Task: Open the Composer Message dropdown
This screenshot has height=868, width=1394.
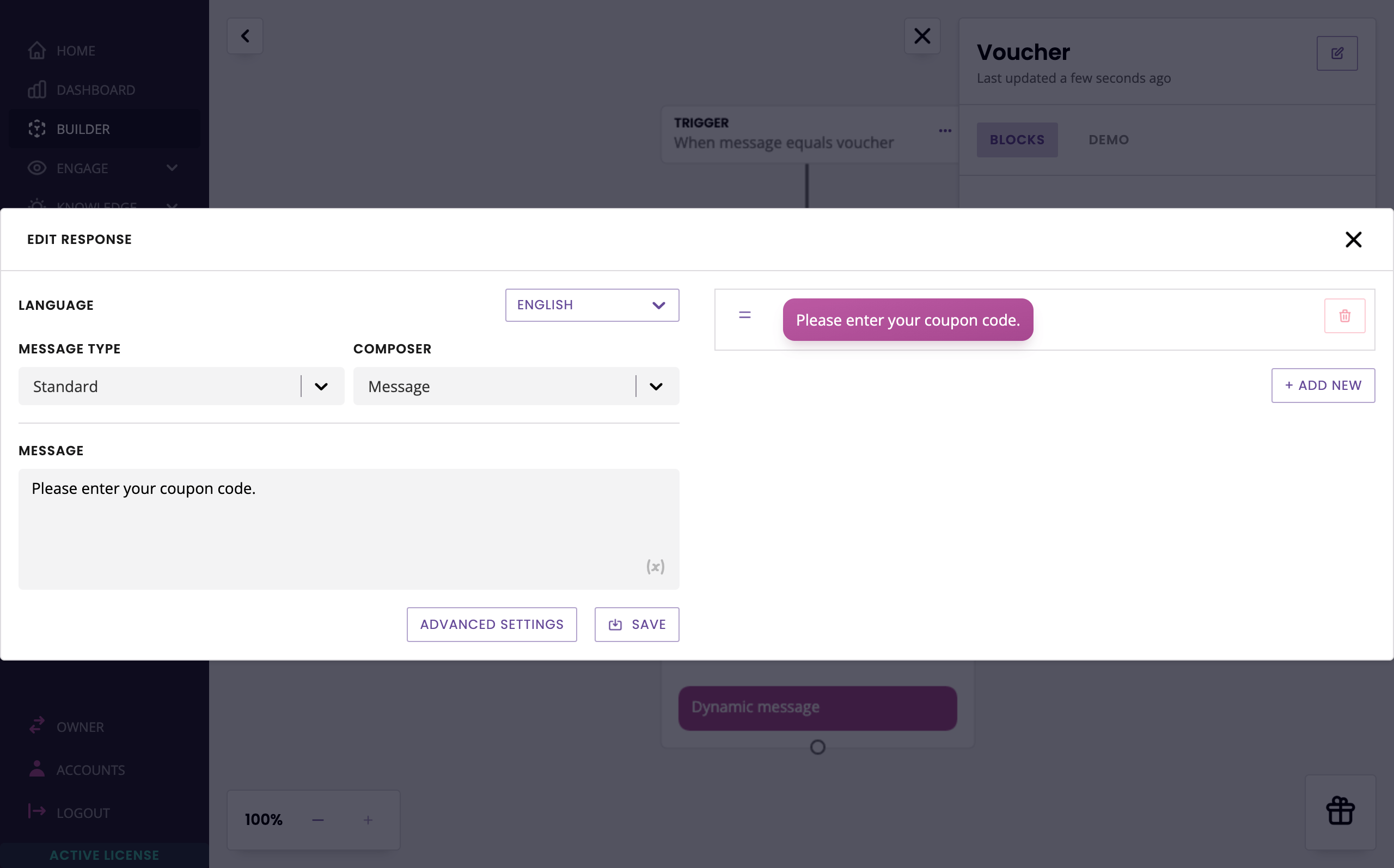Action: pos(515,386)
